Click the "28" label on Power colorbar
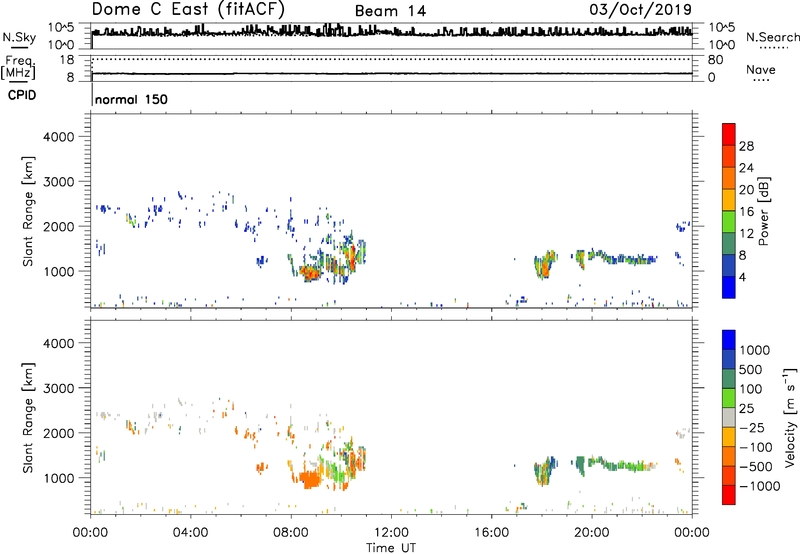The image size is (800, 554). point(746,146)
